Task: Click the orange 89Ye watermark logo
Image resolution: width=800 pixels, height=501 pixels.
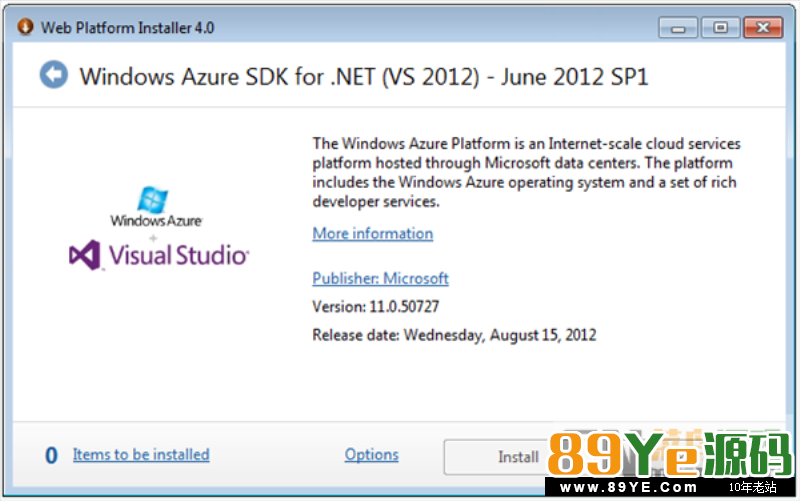Action: [669, 454]
